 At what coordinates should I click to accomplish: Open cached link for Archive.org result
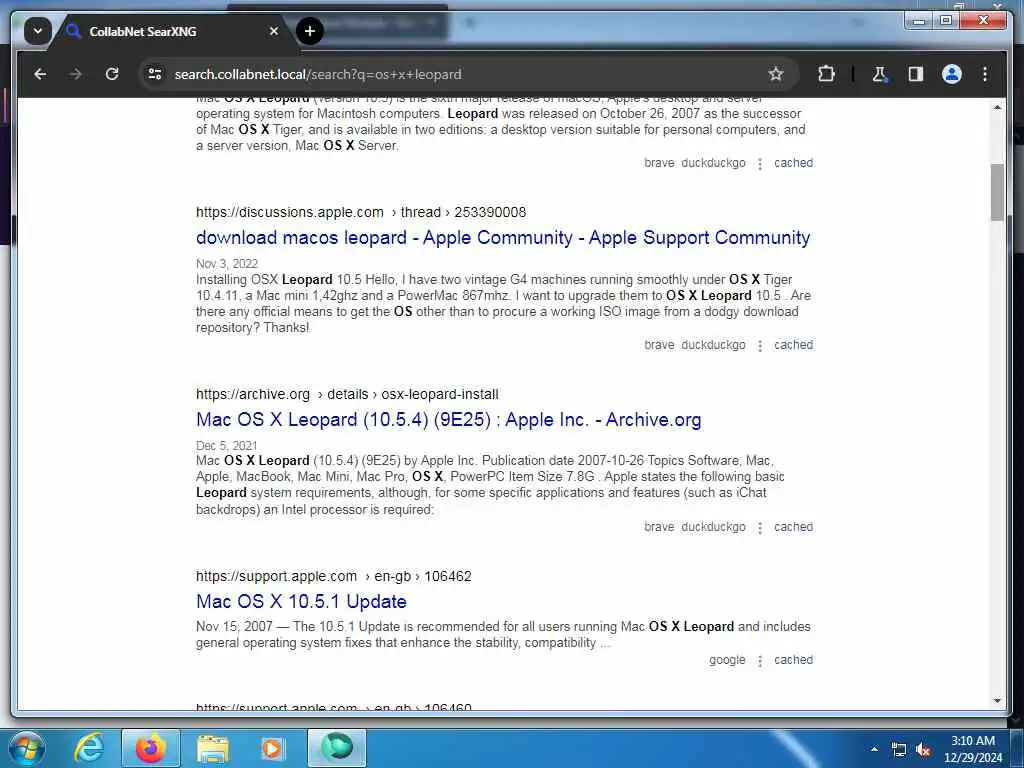click(793, 527)
